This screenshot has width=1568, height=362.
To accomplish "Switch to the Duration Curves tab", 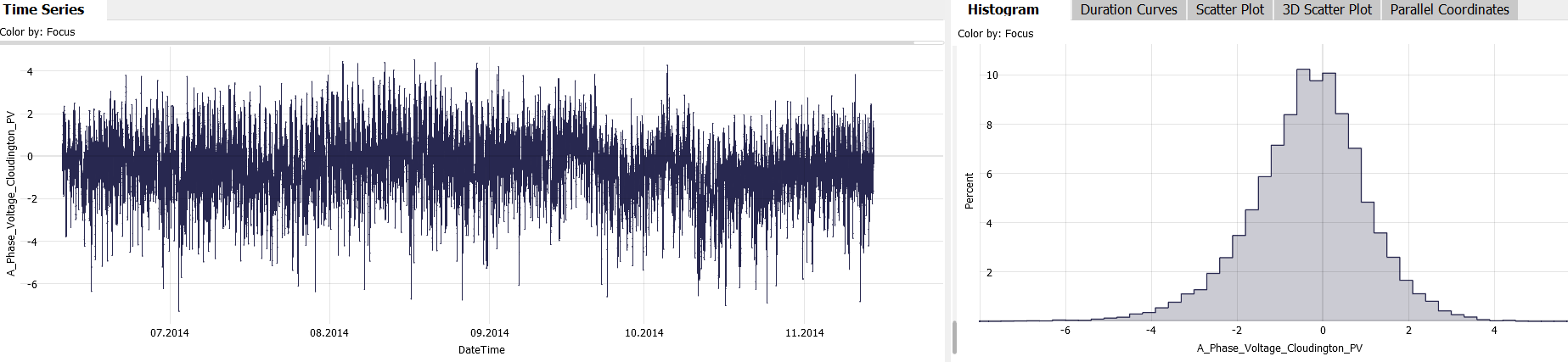I will coord(1128,10).
